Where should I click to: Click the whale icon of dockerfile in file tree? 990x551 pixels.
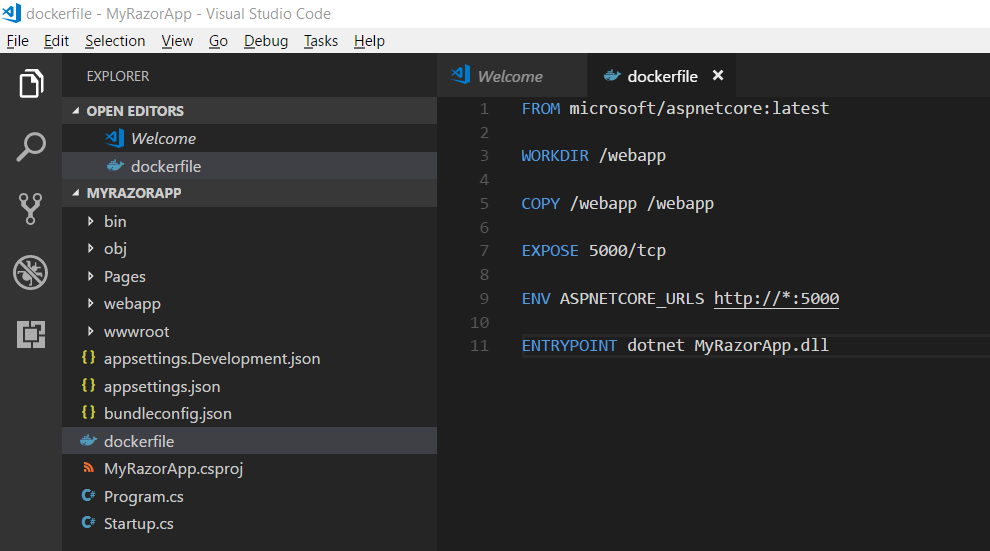click(88, 441)
